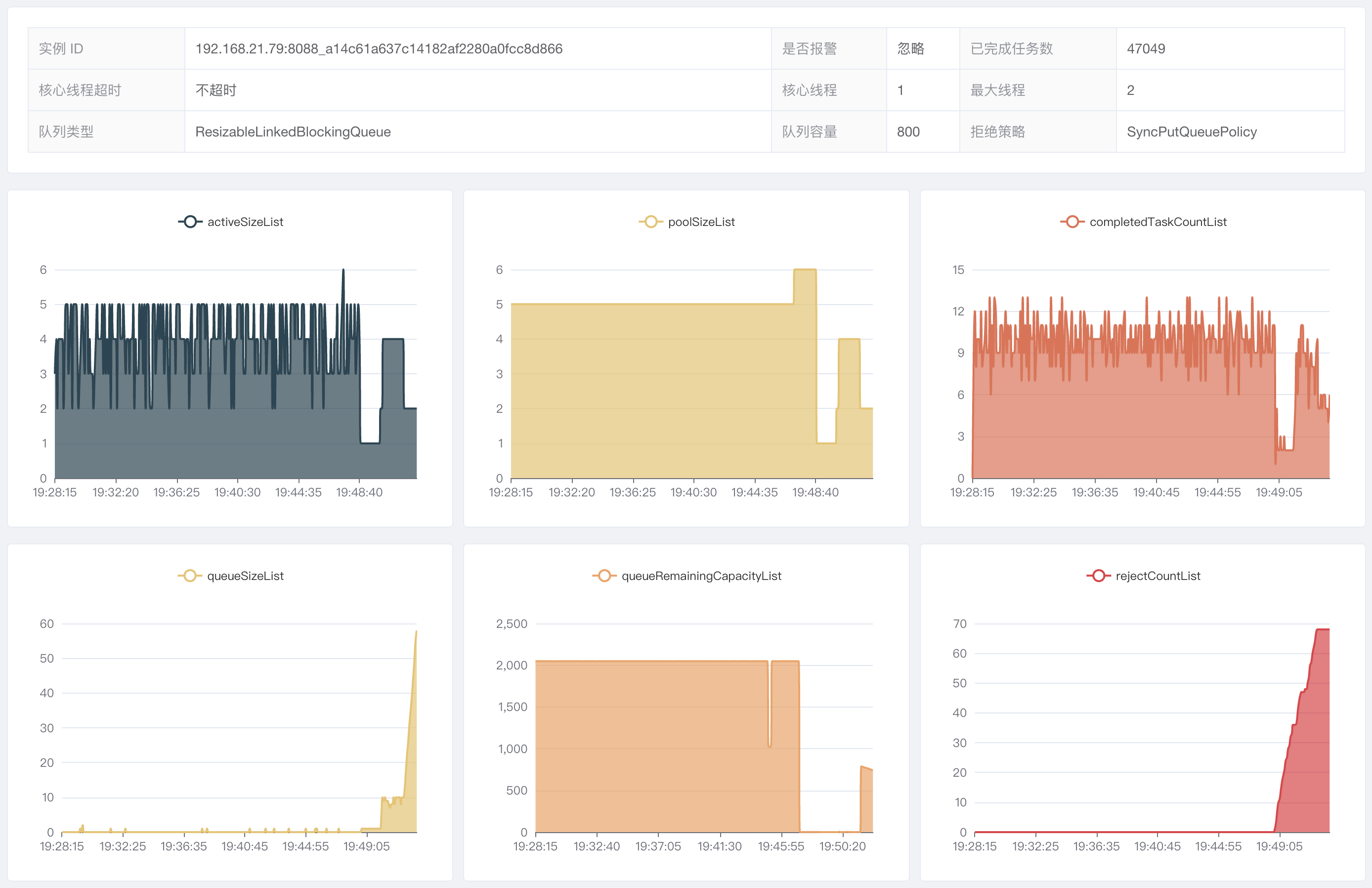The image size is (1372, 888).
Task: Toggle the activeSizeList legend marker icon
Action: 190,222
